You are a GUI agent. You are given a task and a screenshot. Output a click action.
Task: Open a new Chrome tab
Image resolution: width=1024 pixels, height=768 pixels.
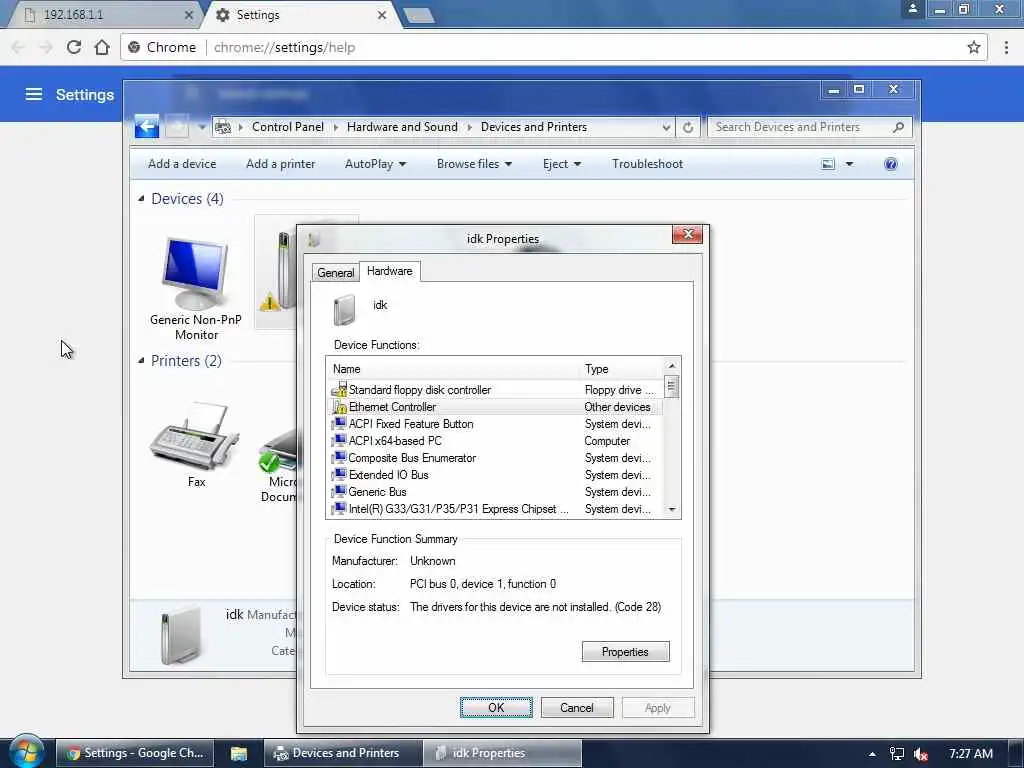pyautogui.click(x=419, y=16)
